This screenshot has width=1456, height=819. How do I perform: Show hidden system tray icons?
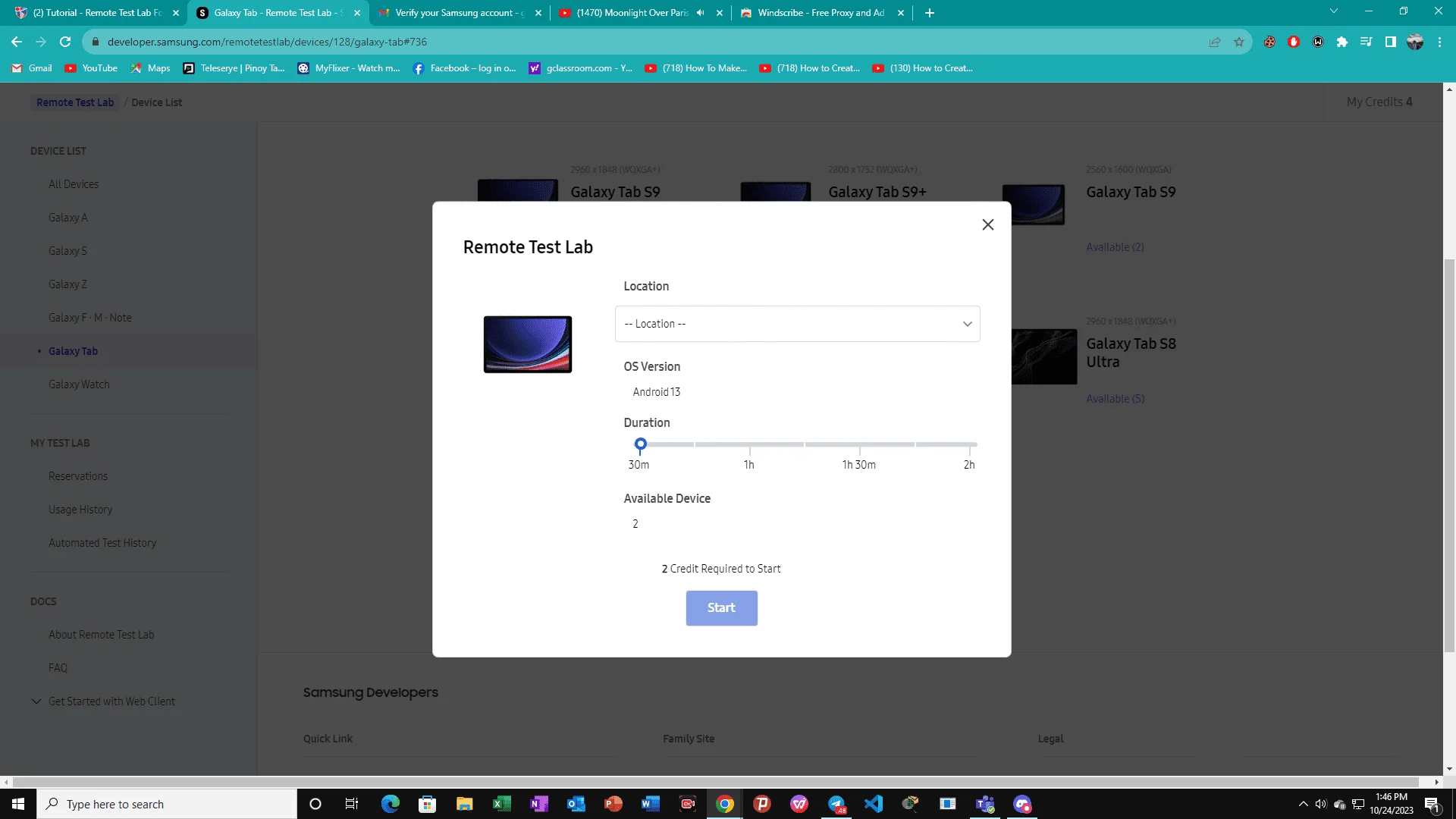tap(1303, 804)
